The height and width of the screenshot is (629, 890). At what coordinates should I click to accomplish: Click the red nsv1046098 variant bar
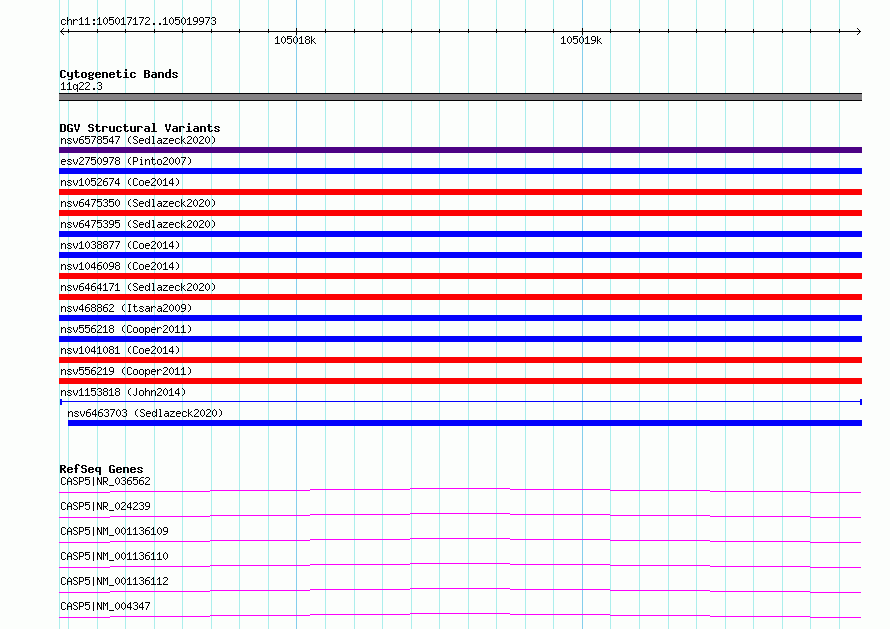460,276
